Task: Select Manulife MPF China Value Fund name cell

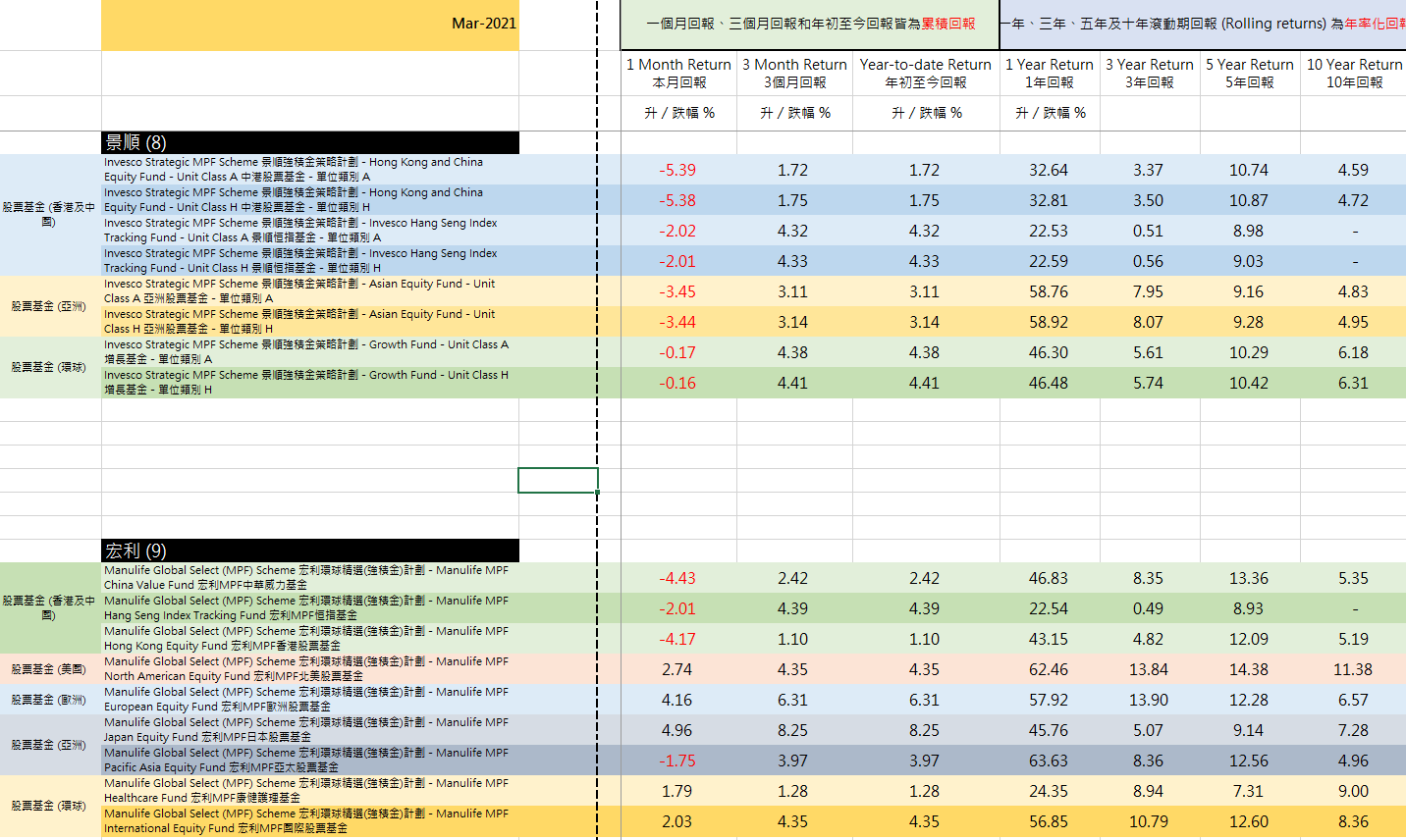Action: pyautogui.click(x=310, y=578)
